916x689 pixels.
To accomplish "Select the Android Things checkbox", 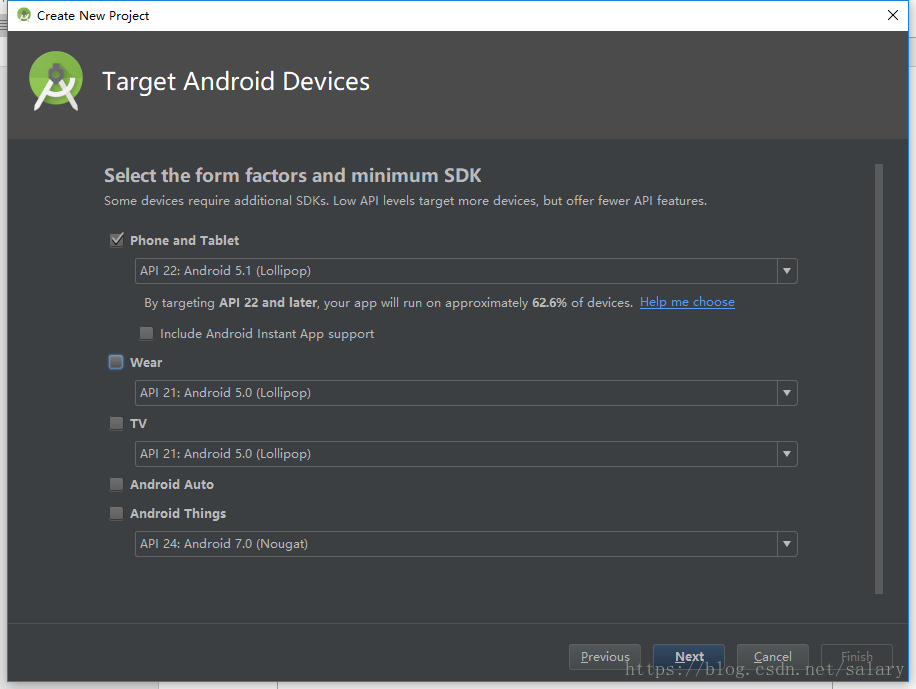I will click(x=116, y=513).
